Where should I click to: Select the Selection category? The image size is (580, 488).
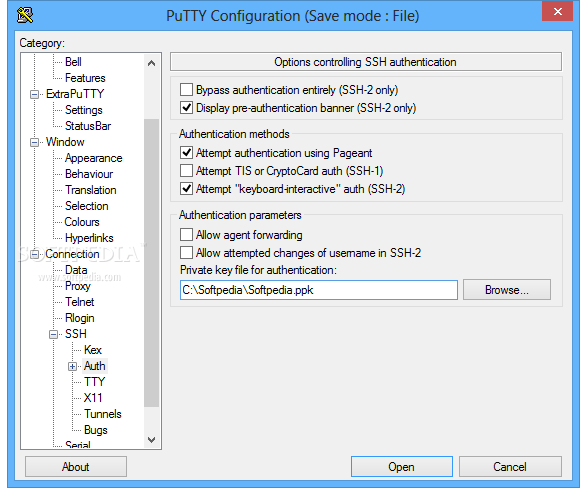(87, 206)
